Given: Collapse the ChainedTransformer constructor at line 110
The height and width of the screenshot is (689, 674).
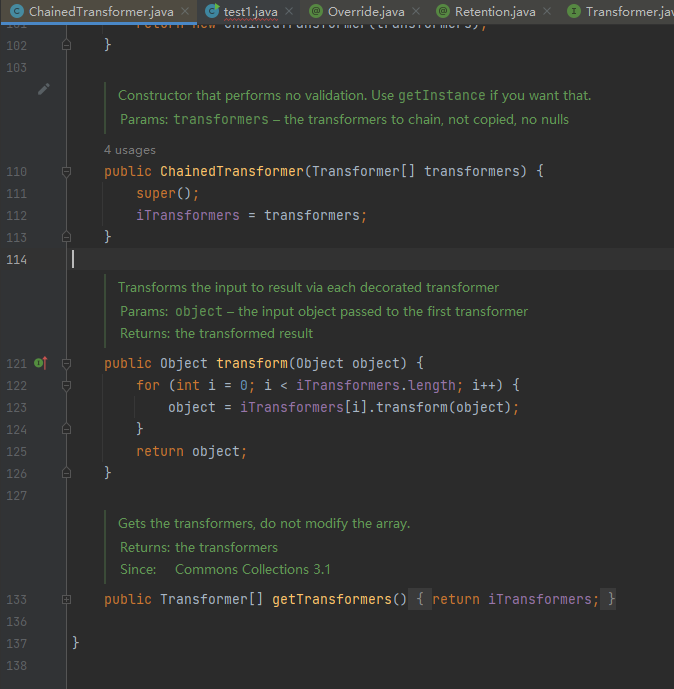Looking at the screenshot, I should coord(67,172).
